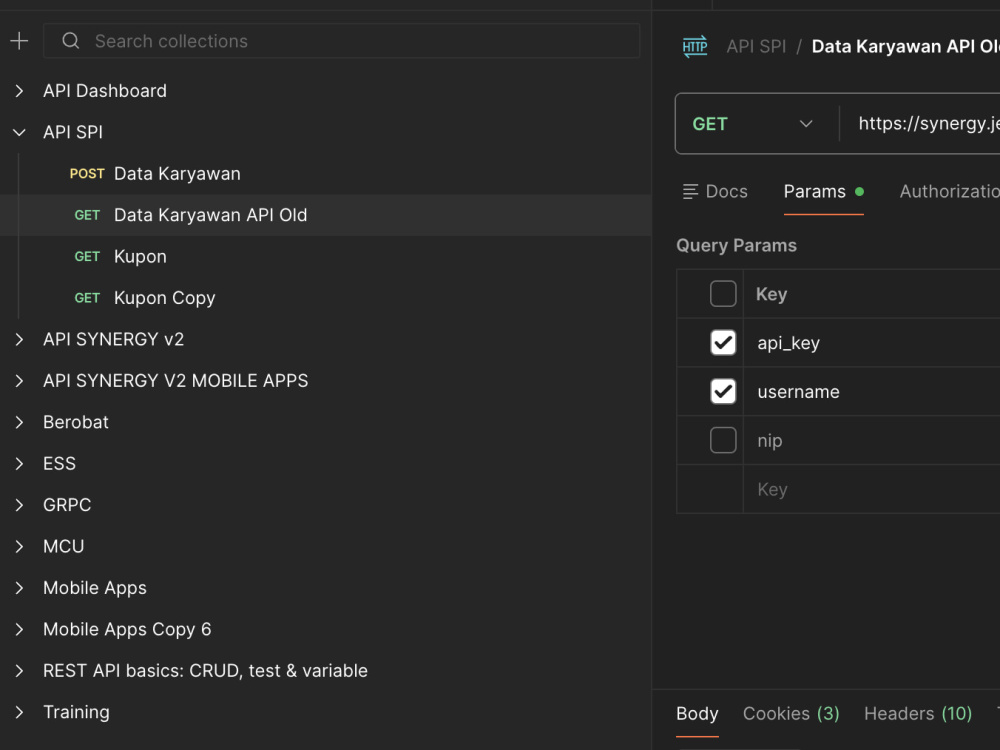The image size is (1000, 750).
Task: Enable the nip parameter checkbox
Action: [x=723, y=440]
